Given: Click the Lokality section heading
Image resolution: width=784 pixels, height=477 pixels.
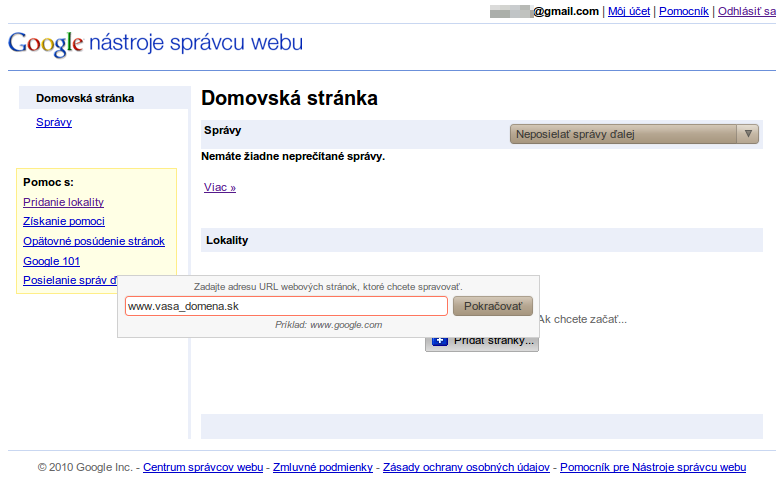Looking at the screenshot, I should tap(227, 240).
